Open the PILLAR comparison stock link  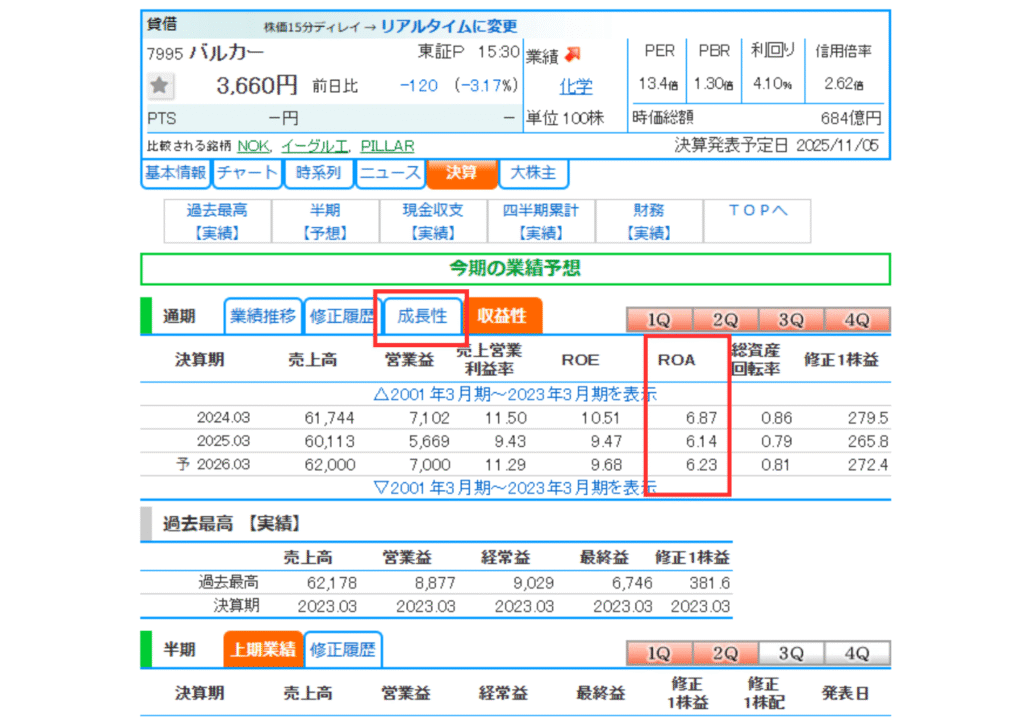click(386, 146)
